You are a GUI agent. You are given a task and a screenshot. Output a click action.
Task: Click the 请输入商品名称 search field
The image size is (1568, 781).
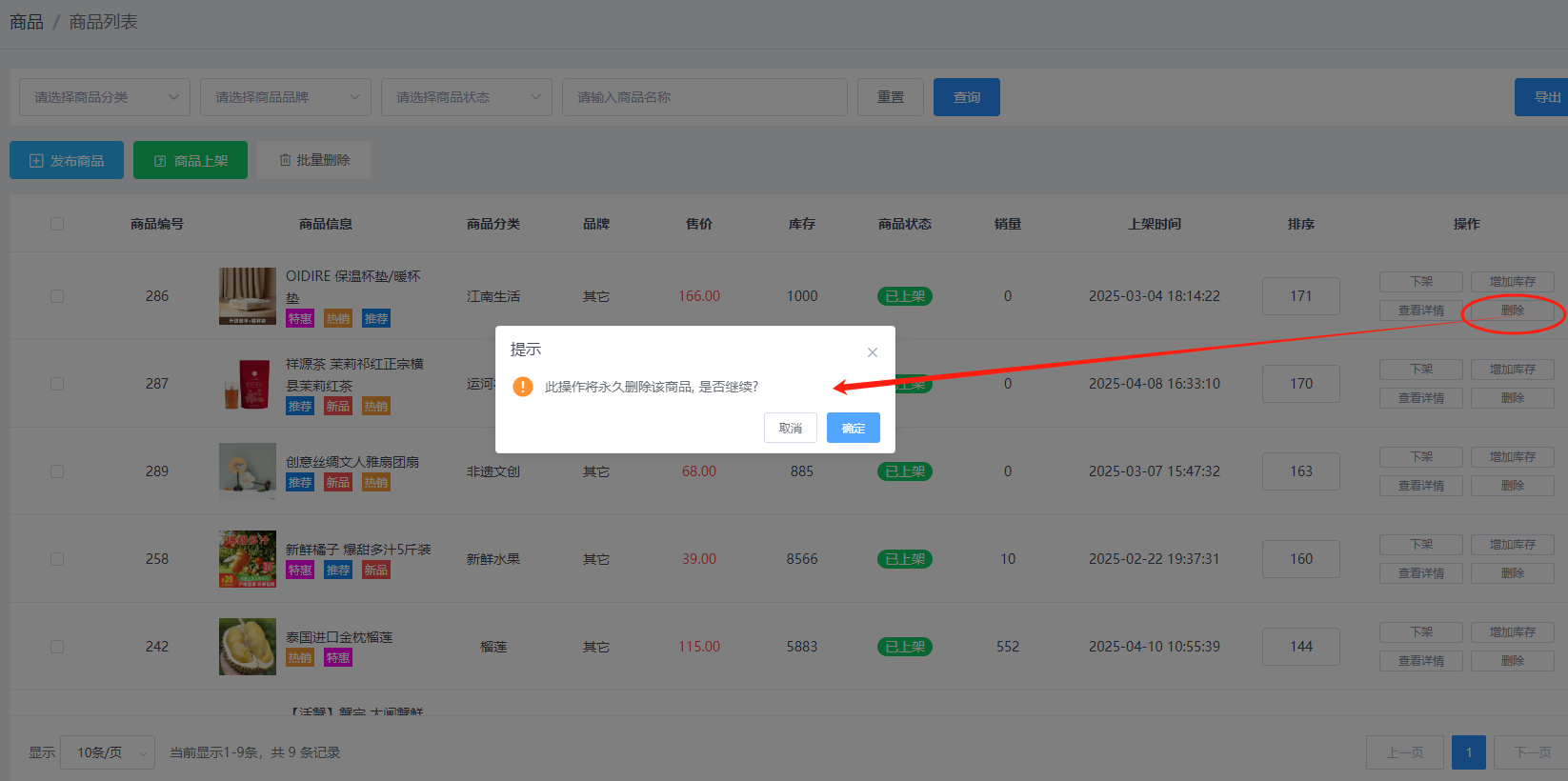tap(705, 97)
